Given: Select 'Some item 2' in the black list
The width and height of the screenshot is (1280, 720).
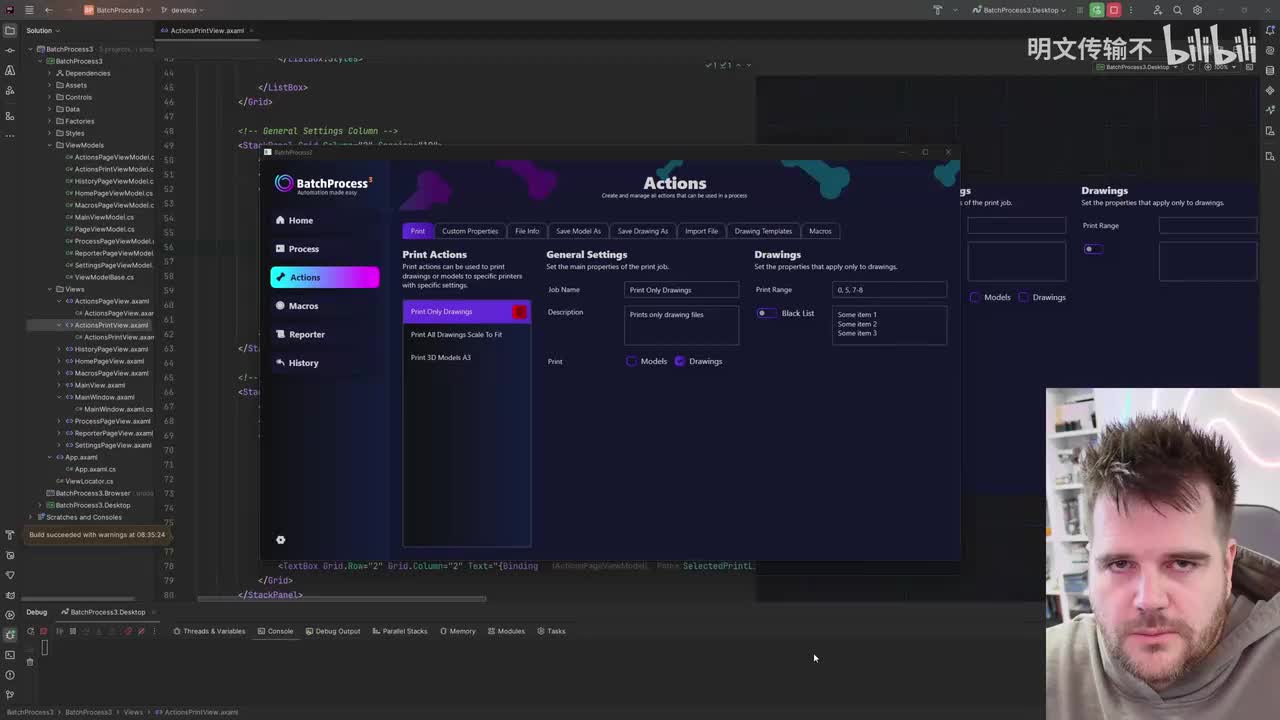Looking at the screenshot, I should [857, 324].
